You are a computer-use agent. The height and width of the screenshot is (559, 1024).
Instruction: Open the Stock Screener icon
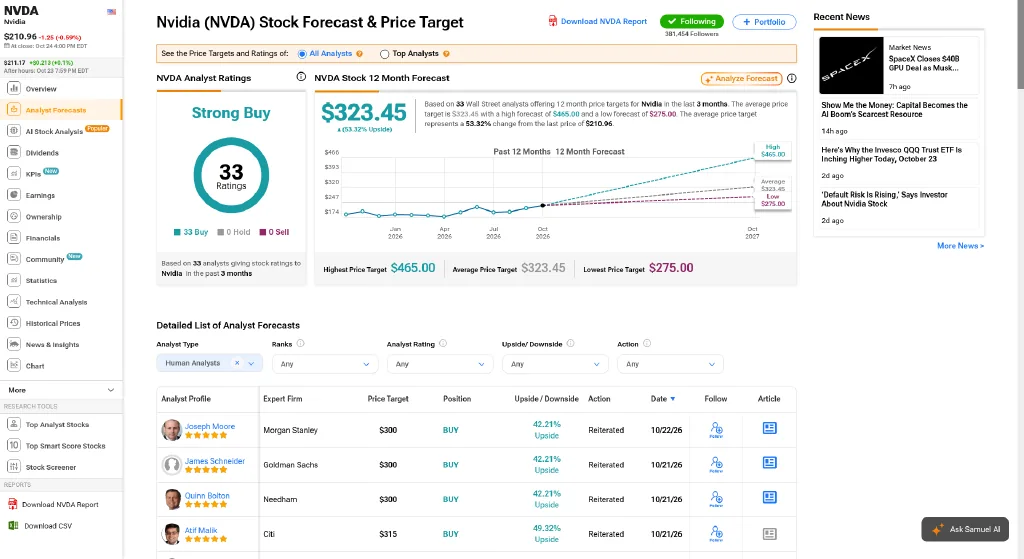13,467
